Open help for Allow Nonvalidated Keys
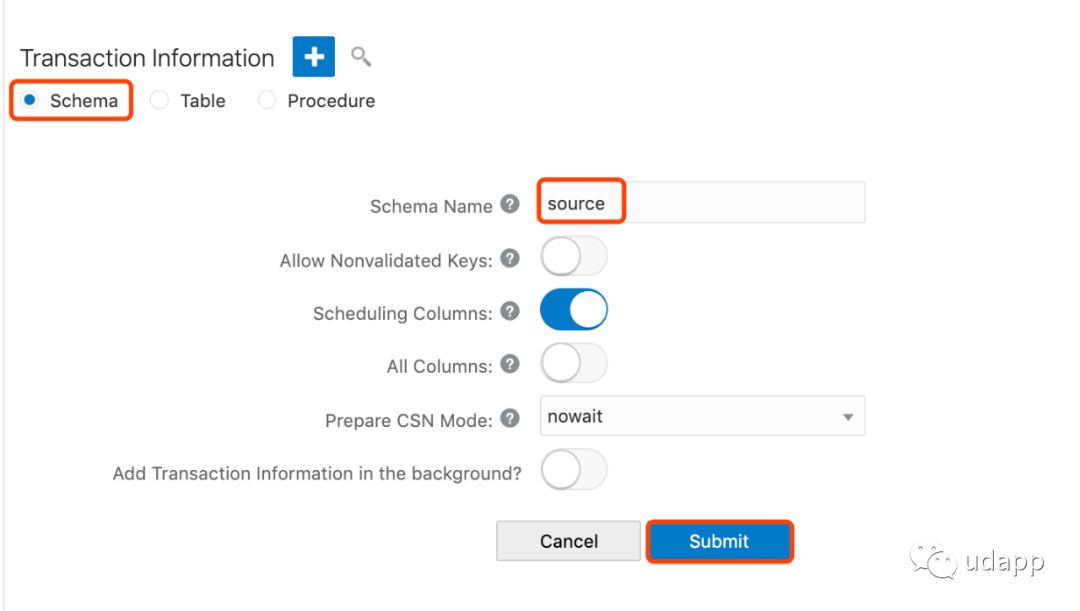Screen dimensions: 1080x611 click(510, 259)
